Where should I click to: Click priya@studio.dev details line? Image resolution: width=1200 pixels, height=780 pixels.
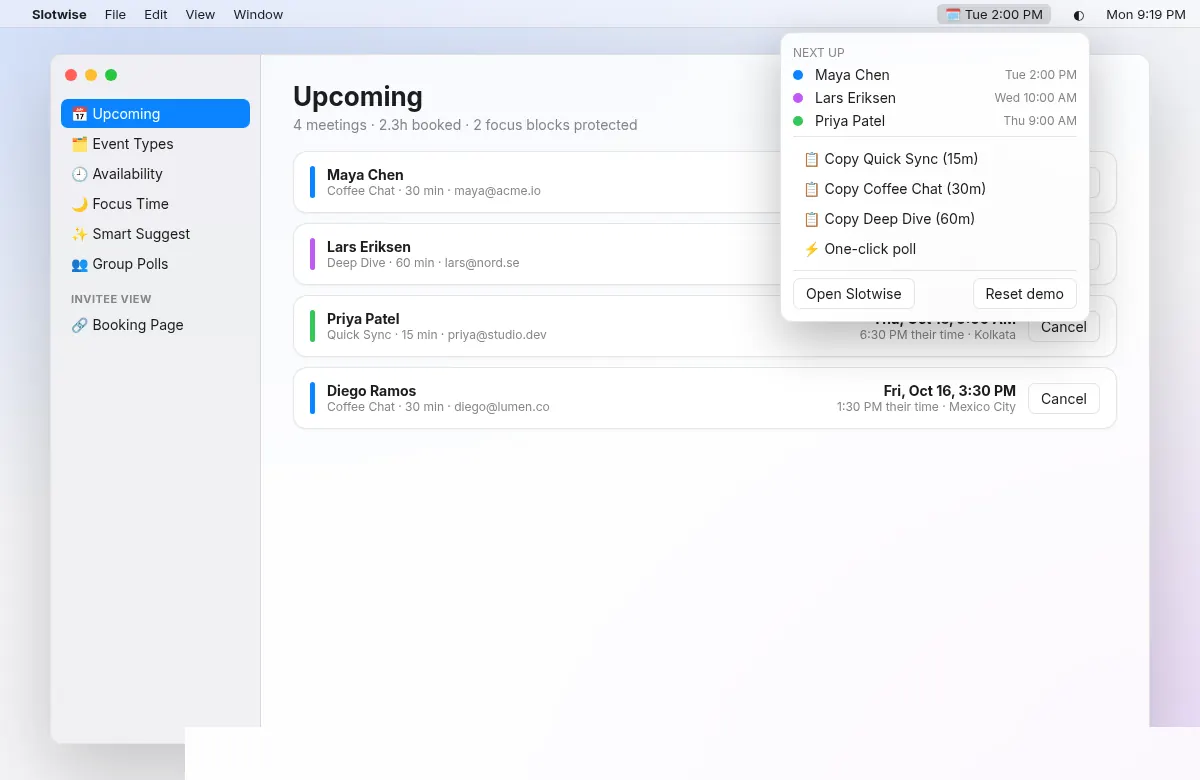tap(437, 335)
